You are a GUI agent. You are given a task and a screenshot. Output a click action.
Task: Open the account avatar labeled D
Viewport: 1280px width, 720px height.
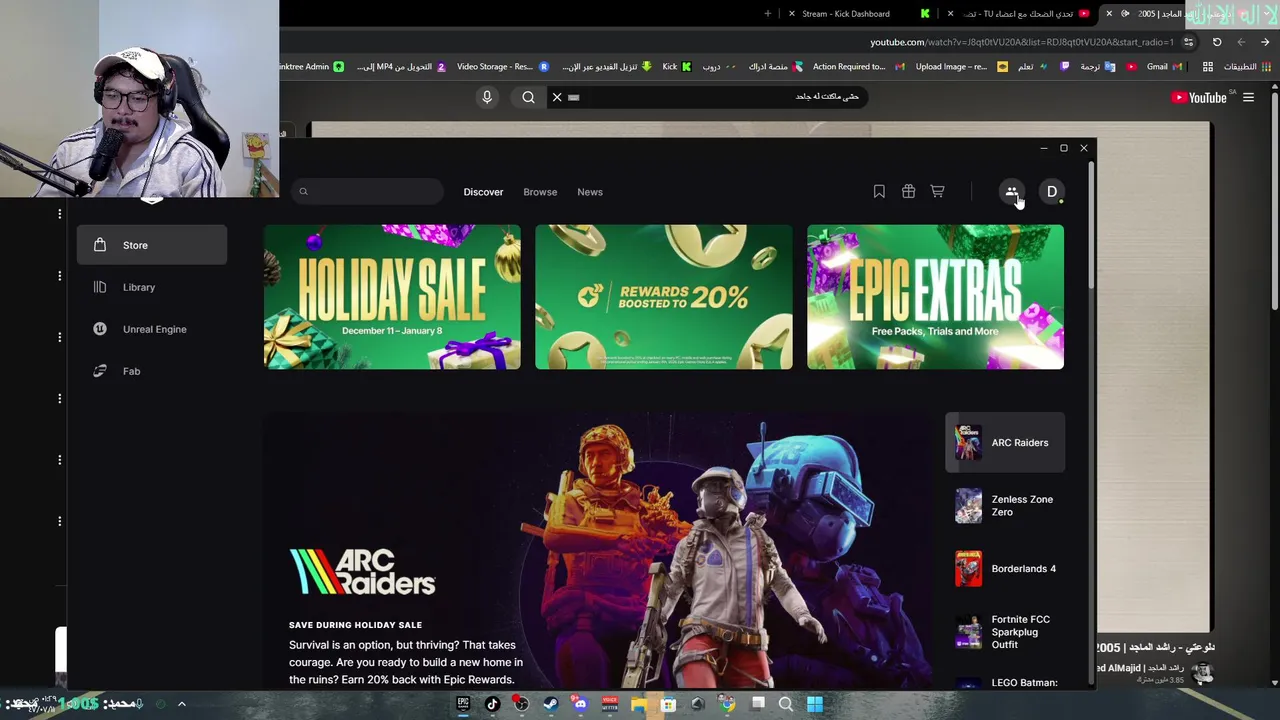[x=1052, y=192]
